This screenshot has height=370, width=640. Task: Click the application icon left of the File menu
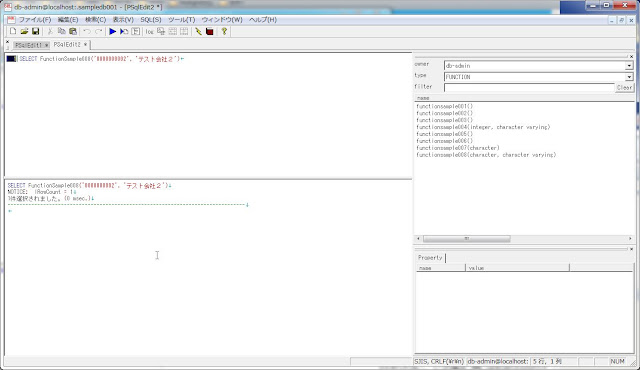click(x=11, y=20)
